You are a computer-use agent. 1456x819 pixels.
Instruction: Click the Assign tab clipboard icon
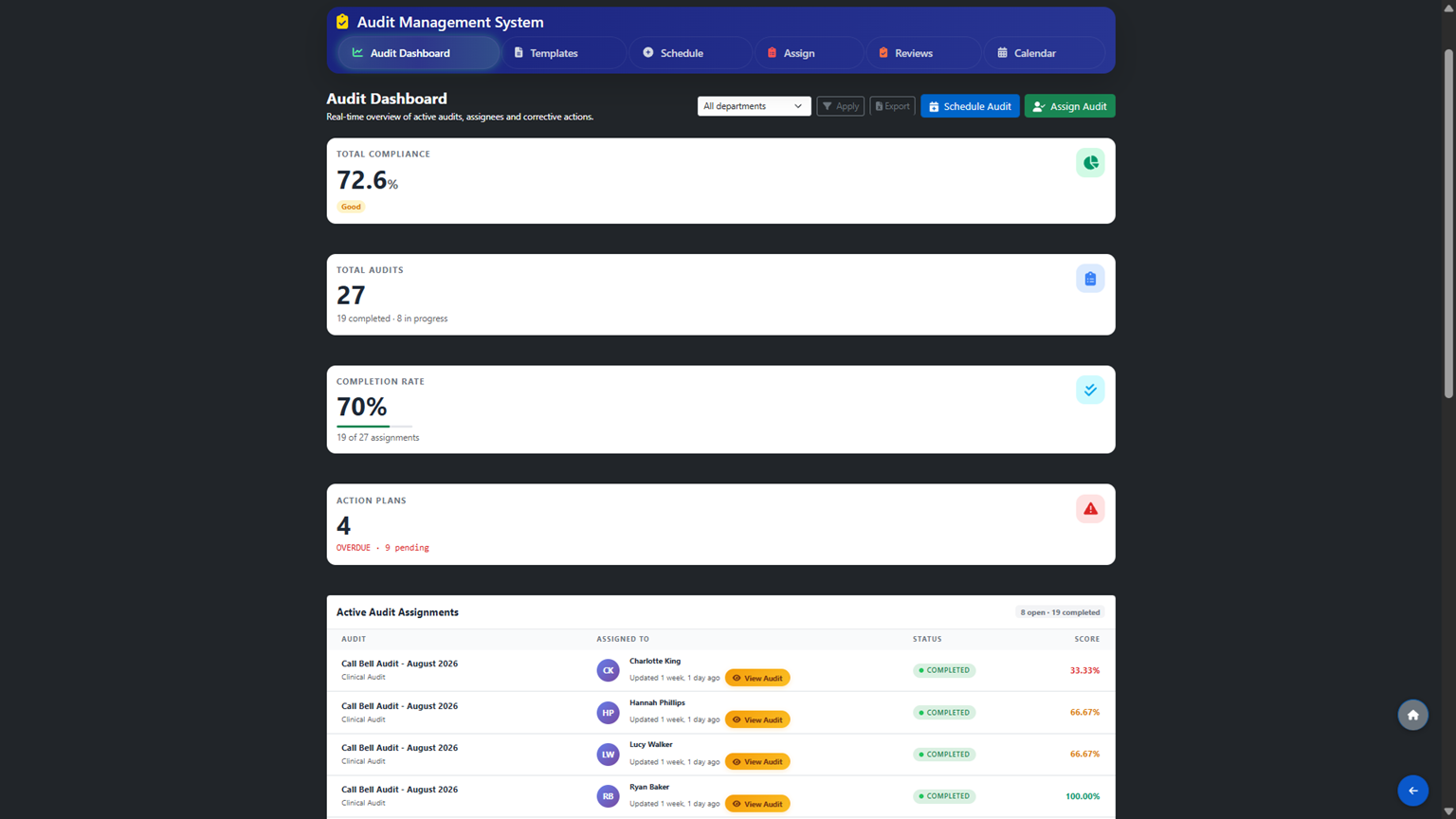772,53
